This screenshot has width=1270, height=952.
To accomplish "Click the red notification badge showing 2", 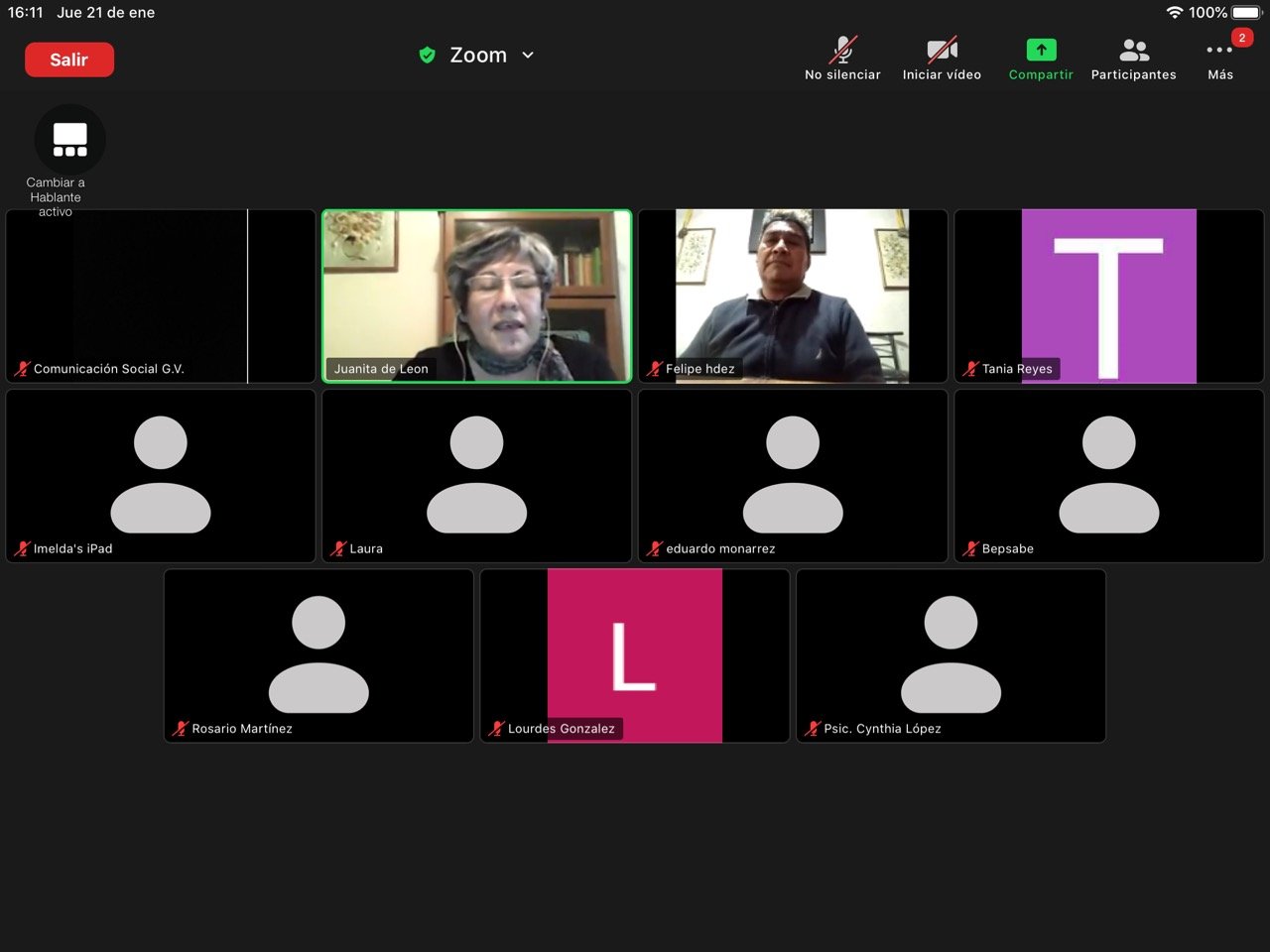I will coord(1241,38).
